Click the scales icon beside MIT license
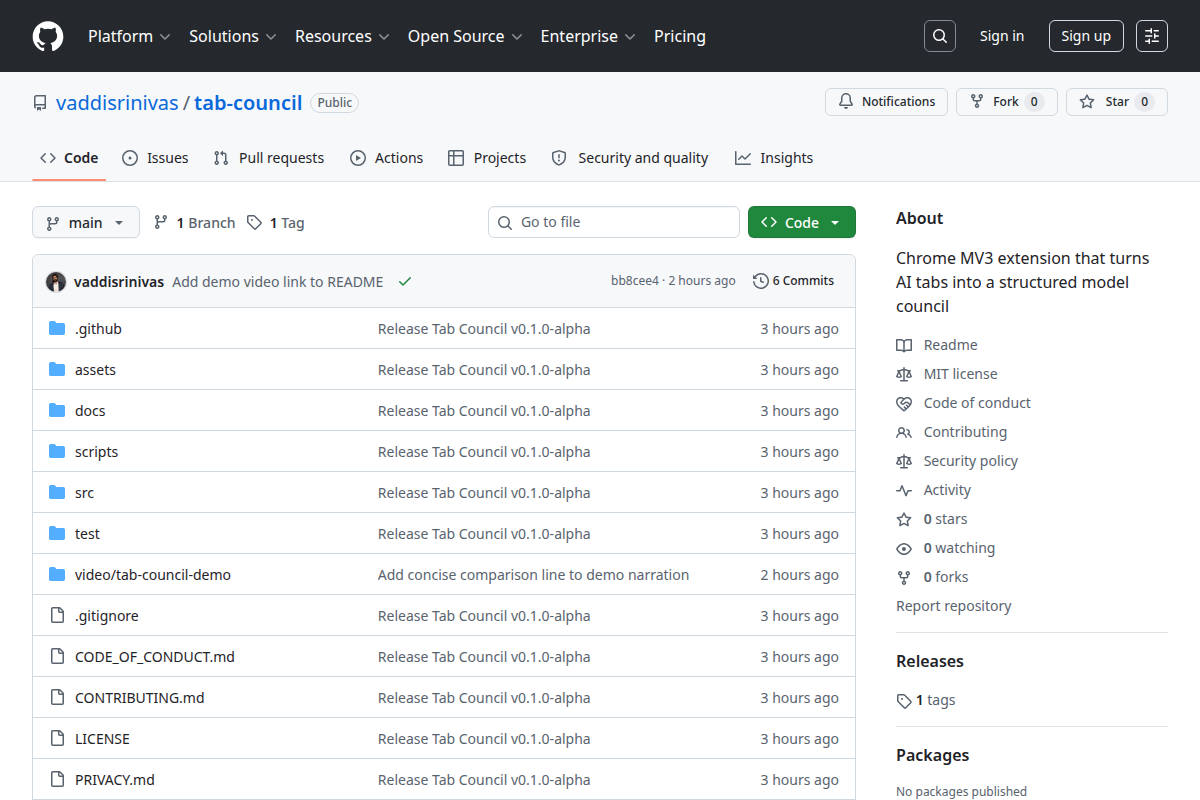1200x800 pixels. [904, 374]
